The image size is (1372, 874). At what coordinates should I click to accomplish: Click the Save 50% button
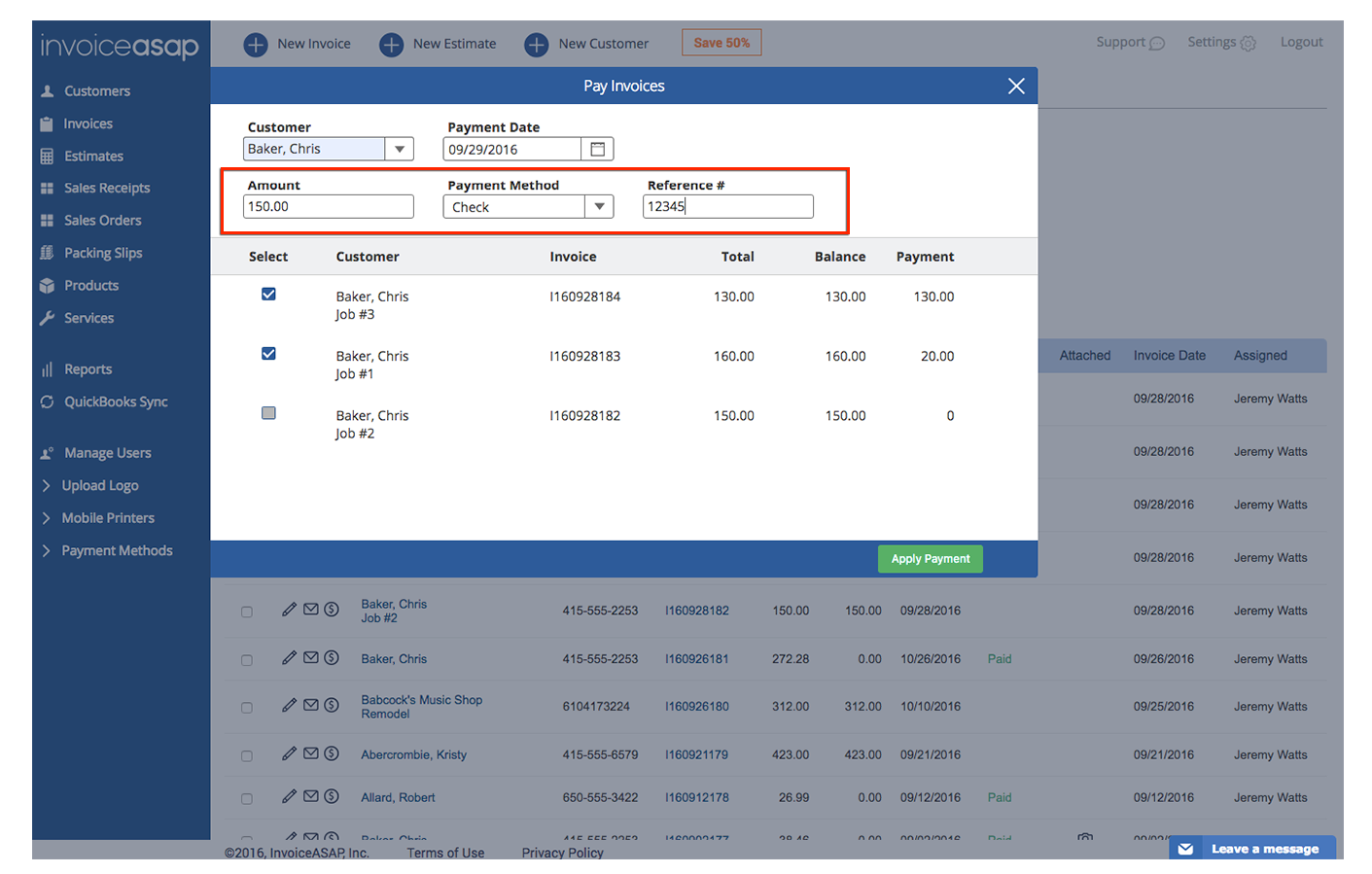(721, 43)
